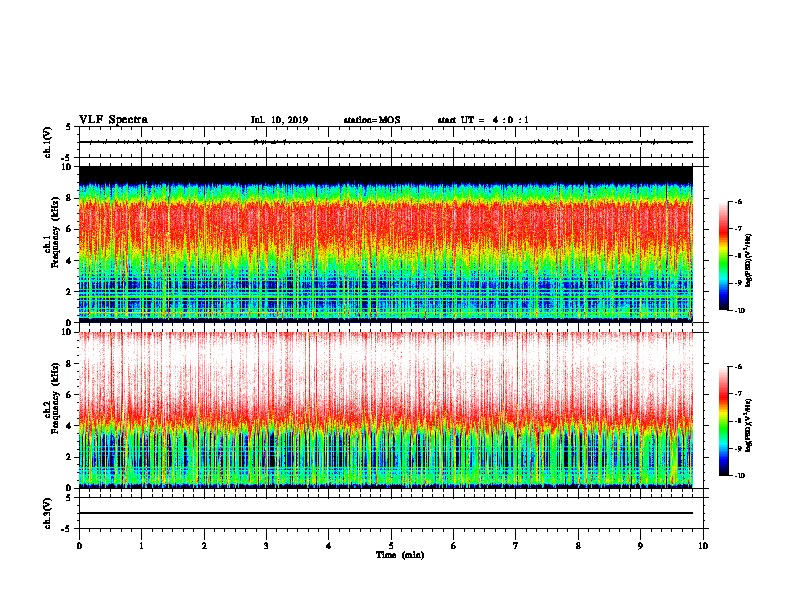
Task: Click the flat ch.3 voltage trace
Action: tap(385, 513)
